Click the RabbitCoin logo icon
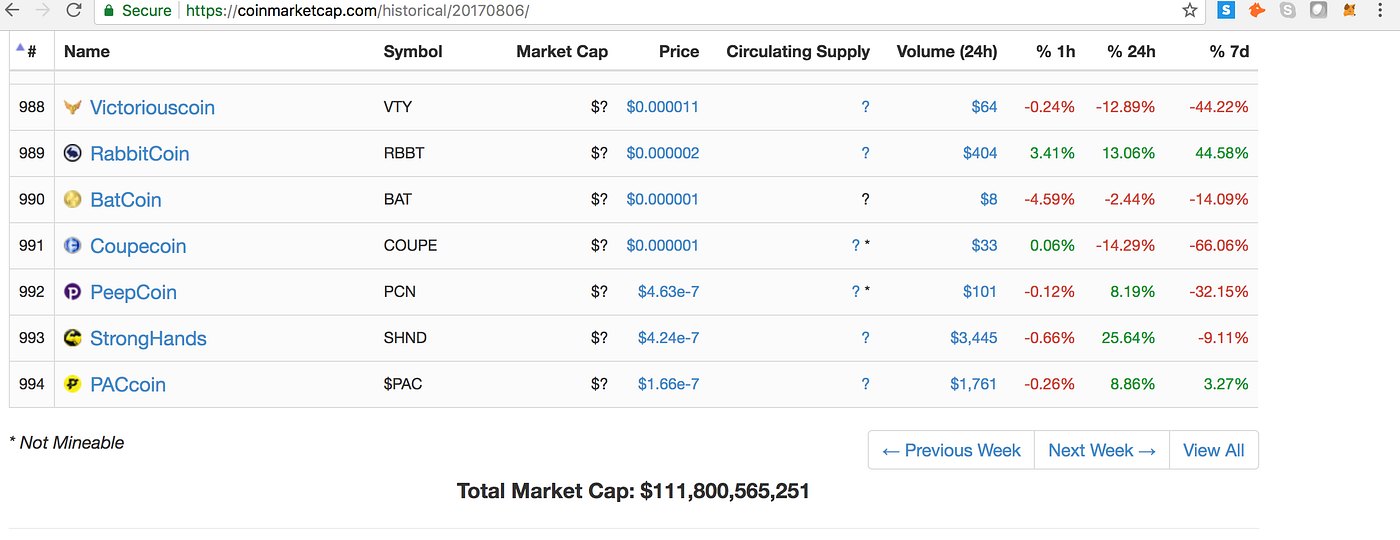This screenshot has height=540, width=1400. (x=72, y=153)
